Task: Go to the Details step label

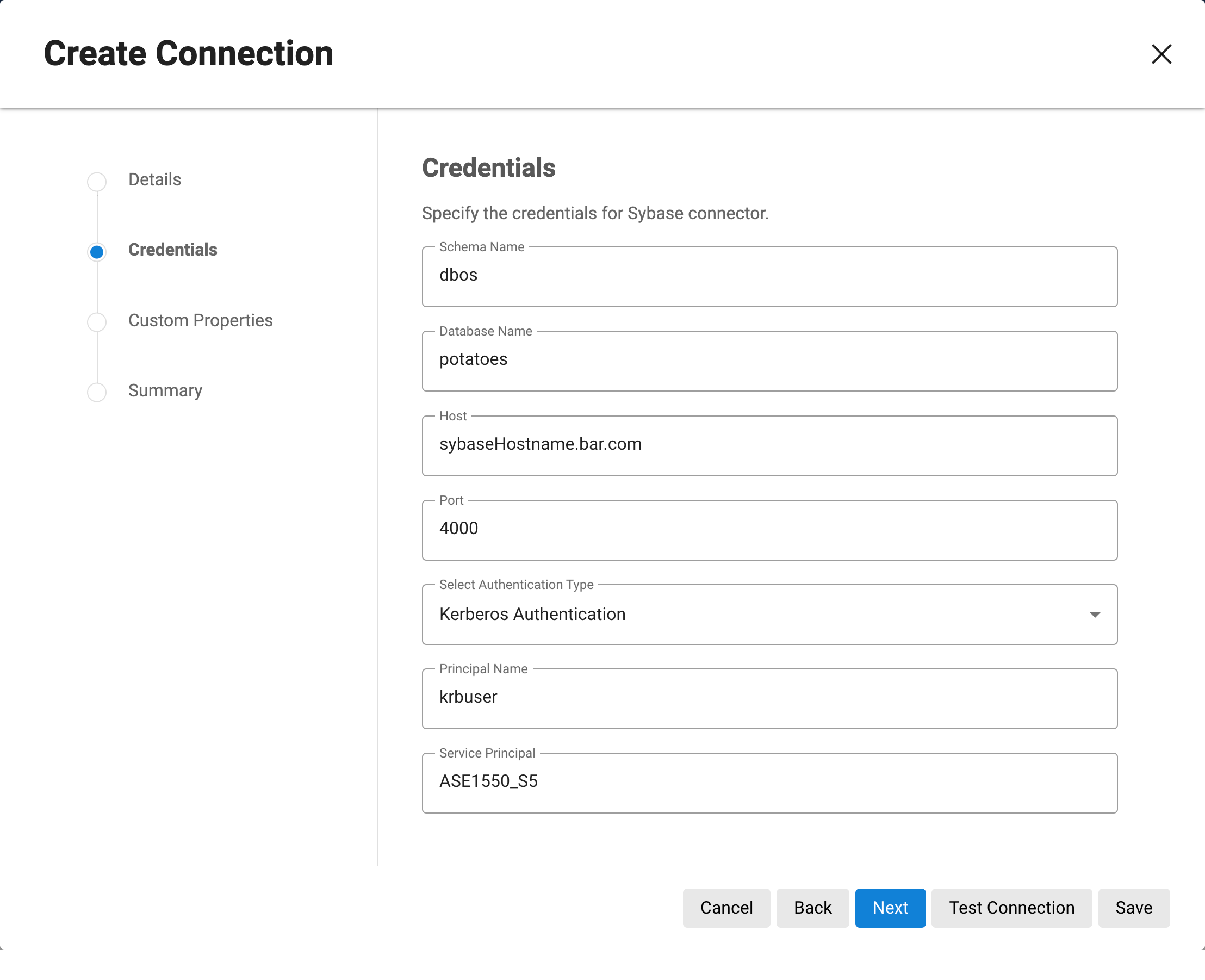Action: [x=154, y=179]
